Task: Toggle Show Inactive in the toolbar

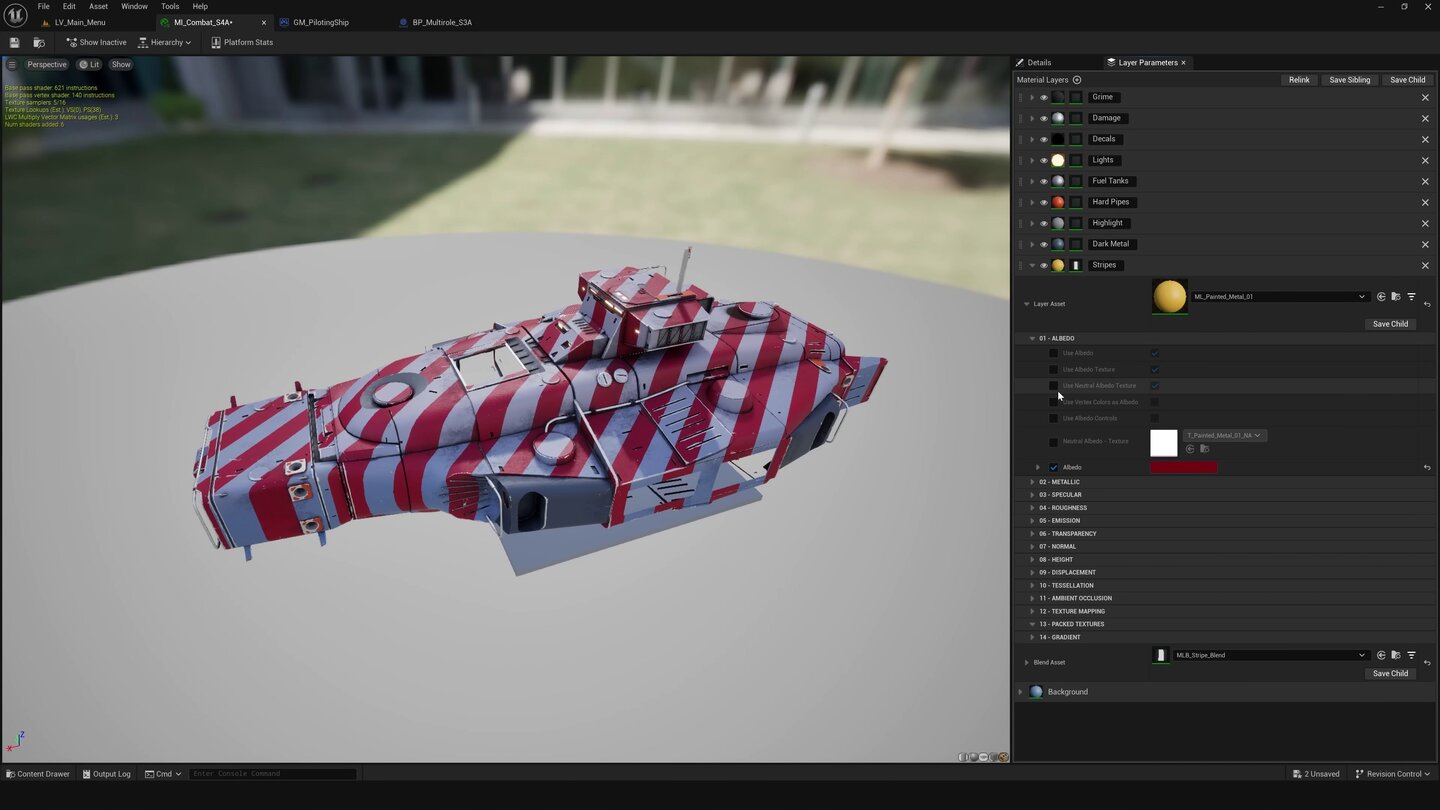Action: coord(96,42)
